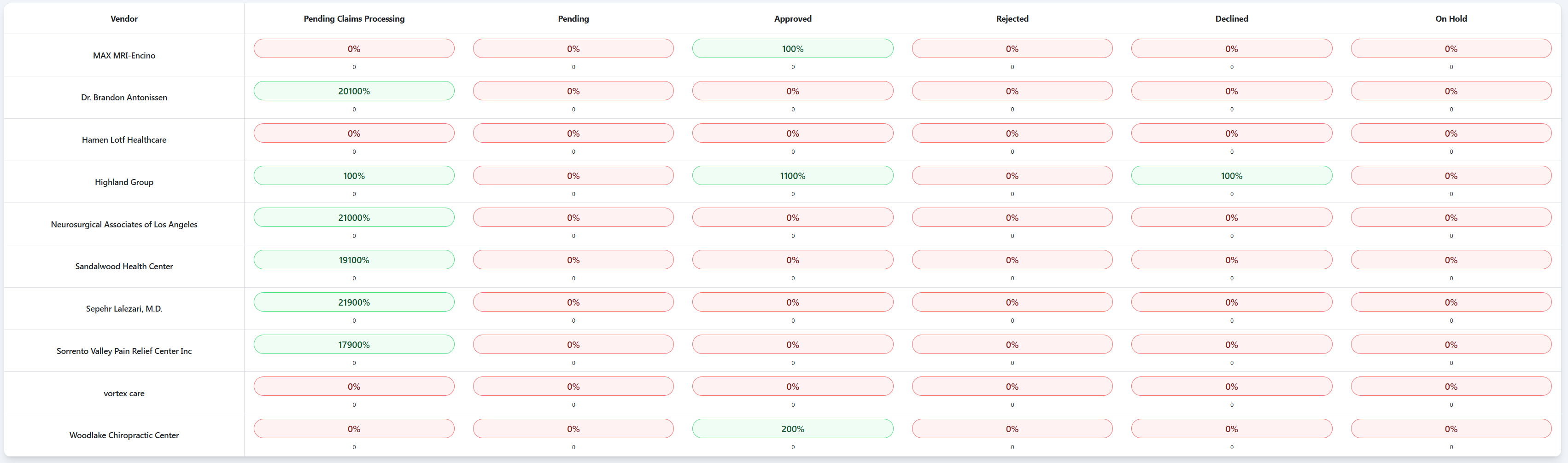Click Highland Group's Approved 1100% badge
The width and height of the screenshot is (1568, 463).
pyautogui.click(x=792, y=175)
